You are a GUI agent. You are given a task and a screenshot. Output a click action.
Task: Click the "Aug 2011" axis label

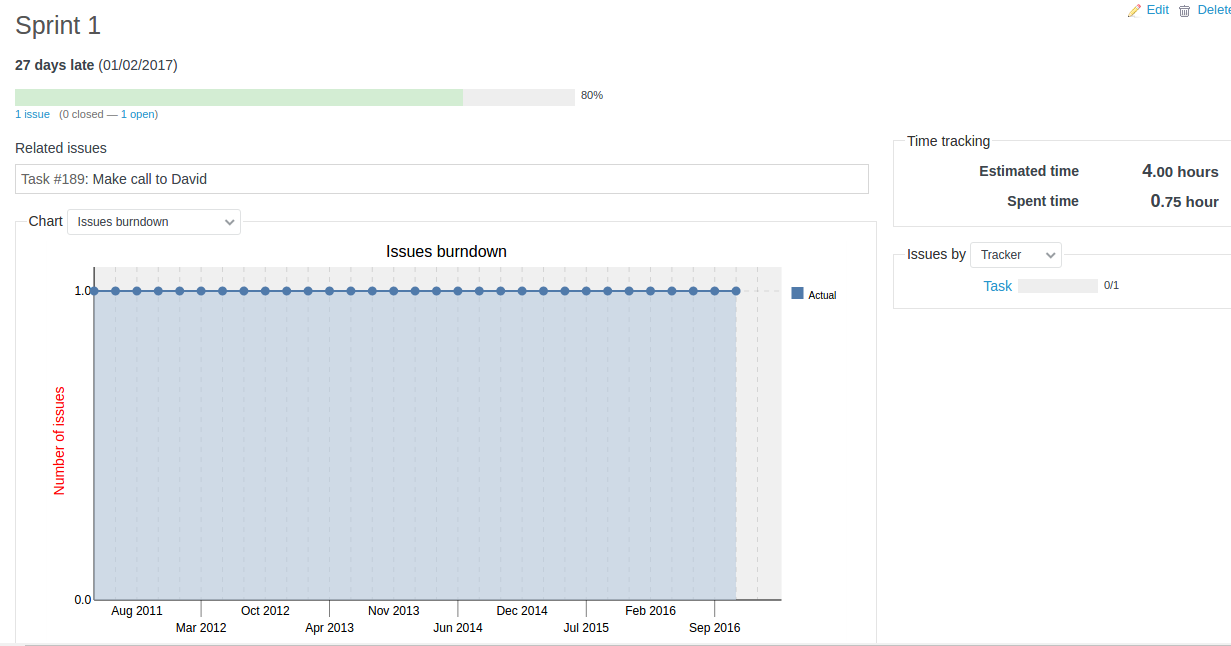click(x=137, y=611)
